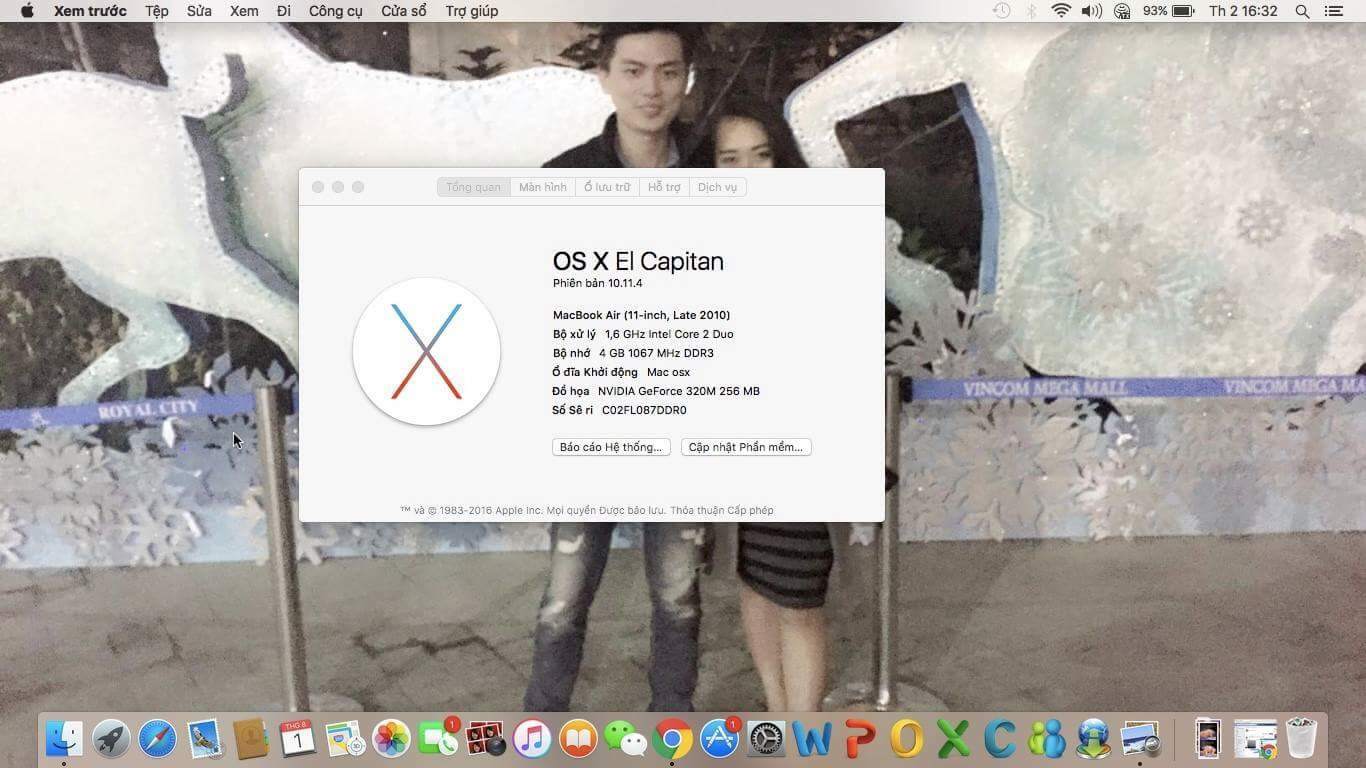Open the Cửa sổ menu
This screenshot has height=768, width=1366.
pos(404,11)
